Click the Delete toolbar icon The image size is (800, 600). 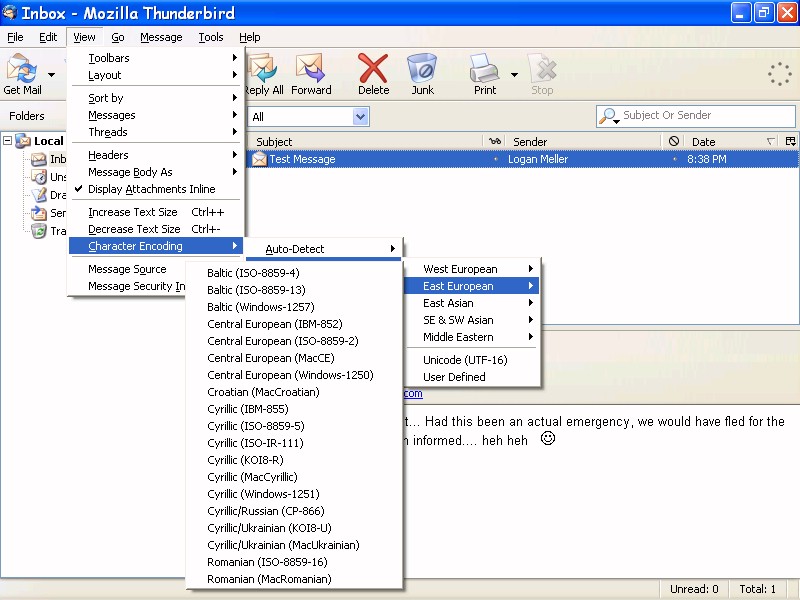[373, 68]
